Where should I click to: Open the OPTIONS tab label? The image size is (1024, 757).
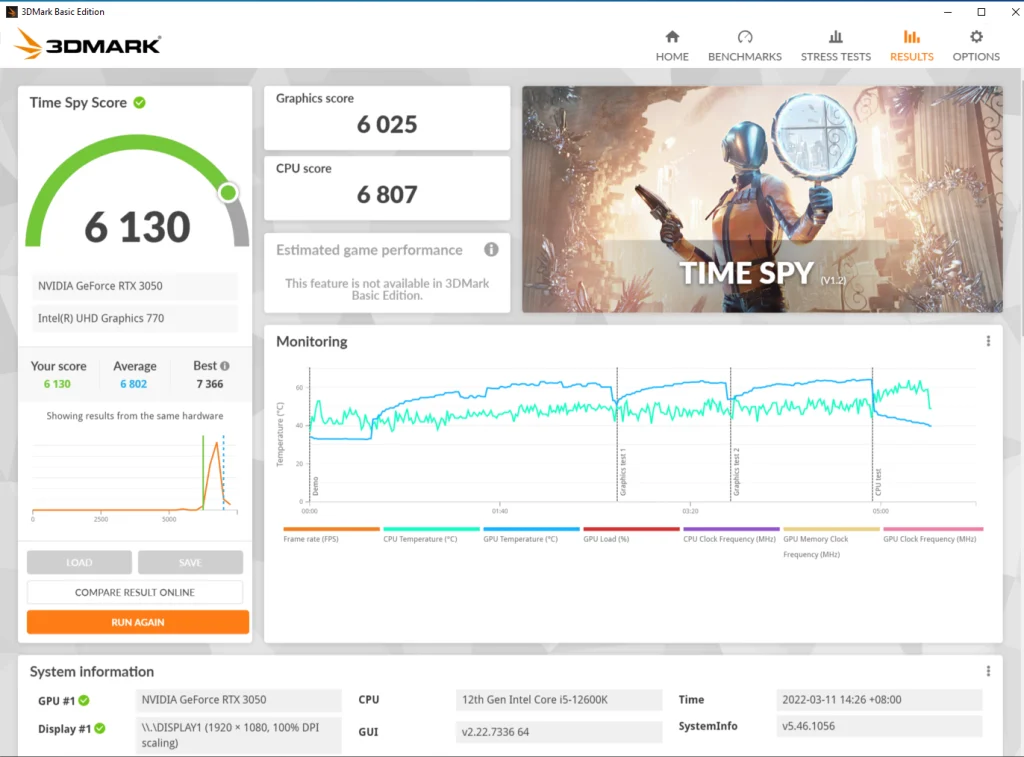click(976, 57)
